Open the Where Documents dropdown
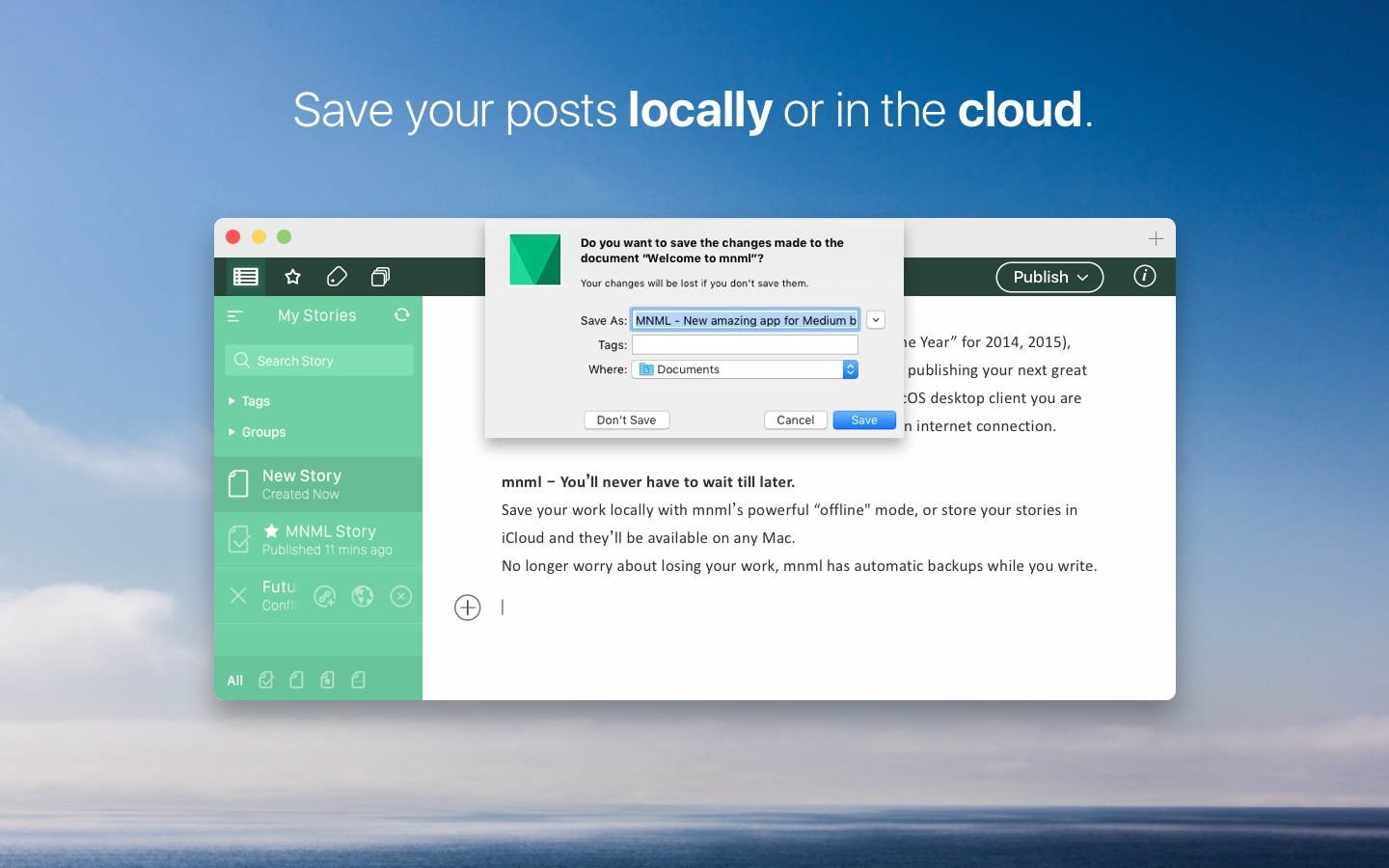1389x868 pixels. click(745, 369)
